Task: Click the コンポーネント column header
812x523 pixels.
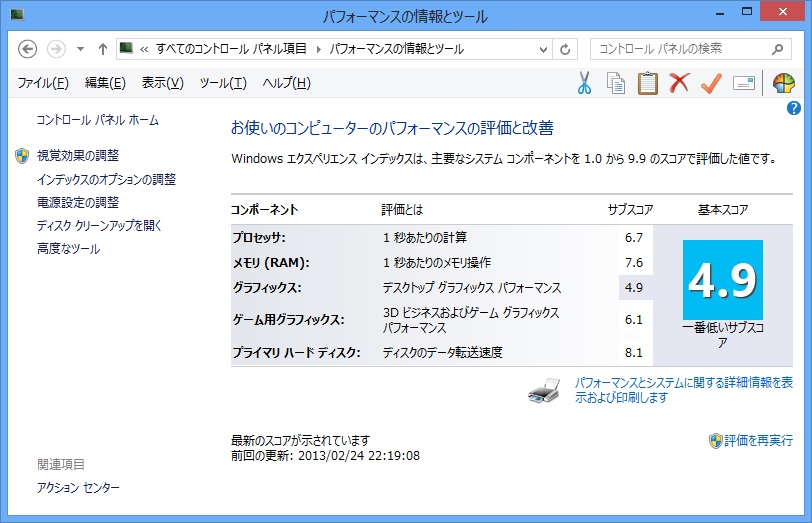Action: (265, 210)
